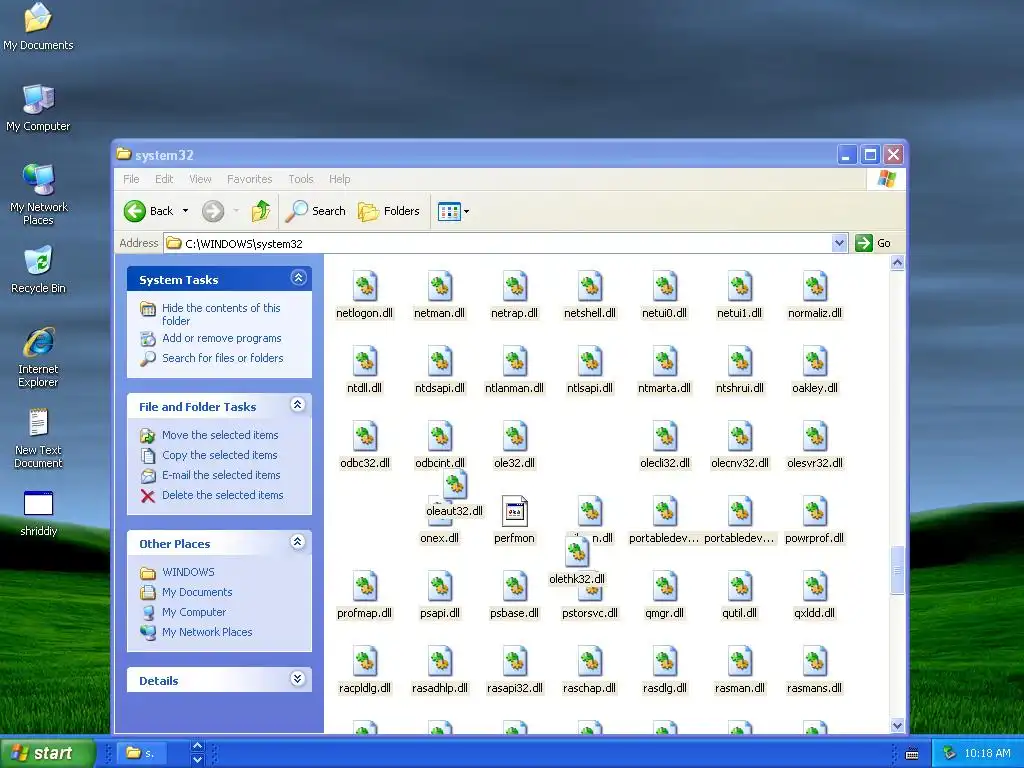Select the odbc32.dll file icon
The height and width of the screenshot is (768, 1024).
364,438
